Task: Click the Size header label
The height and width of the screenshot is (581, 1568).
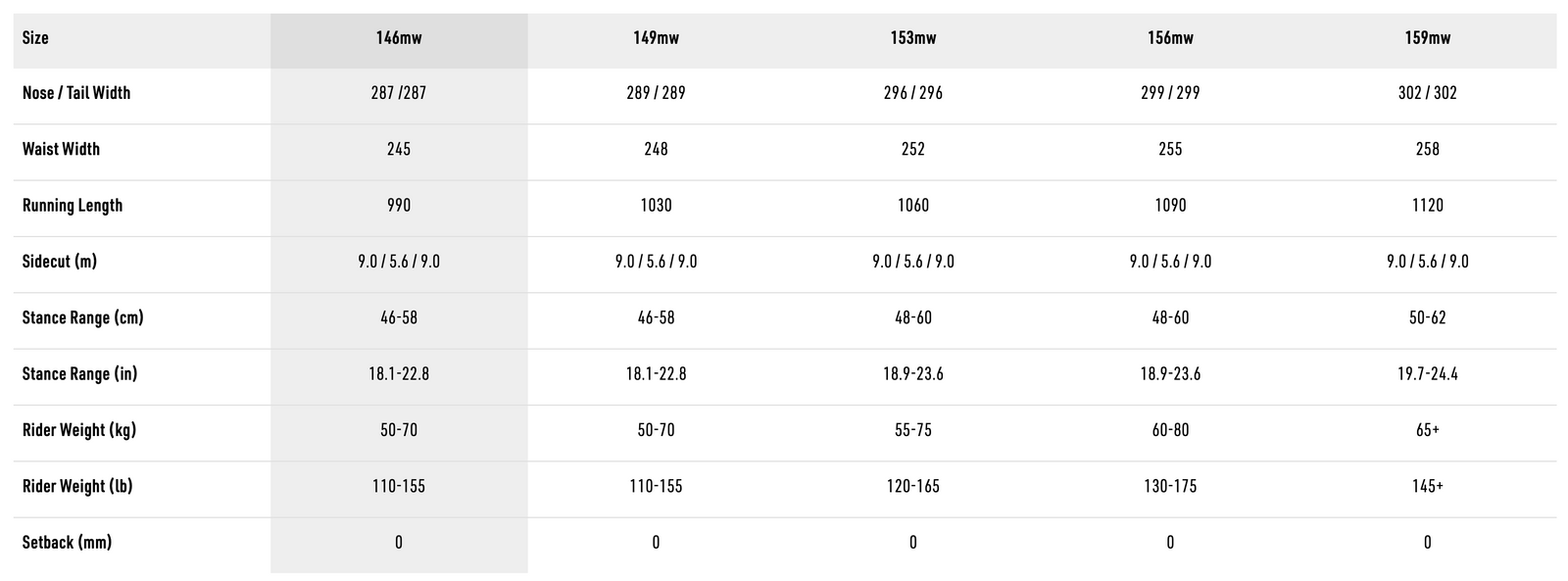Action: point(35,38)
